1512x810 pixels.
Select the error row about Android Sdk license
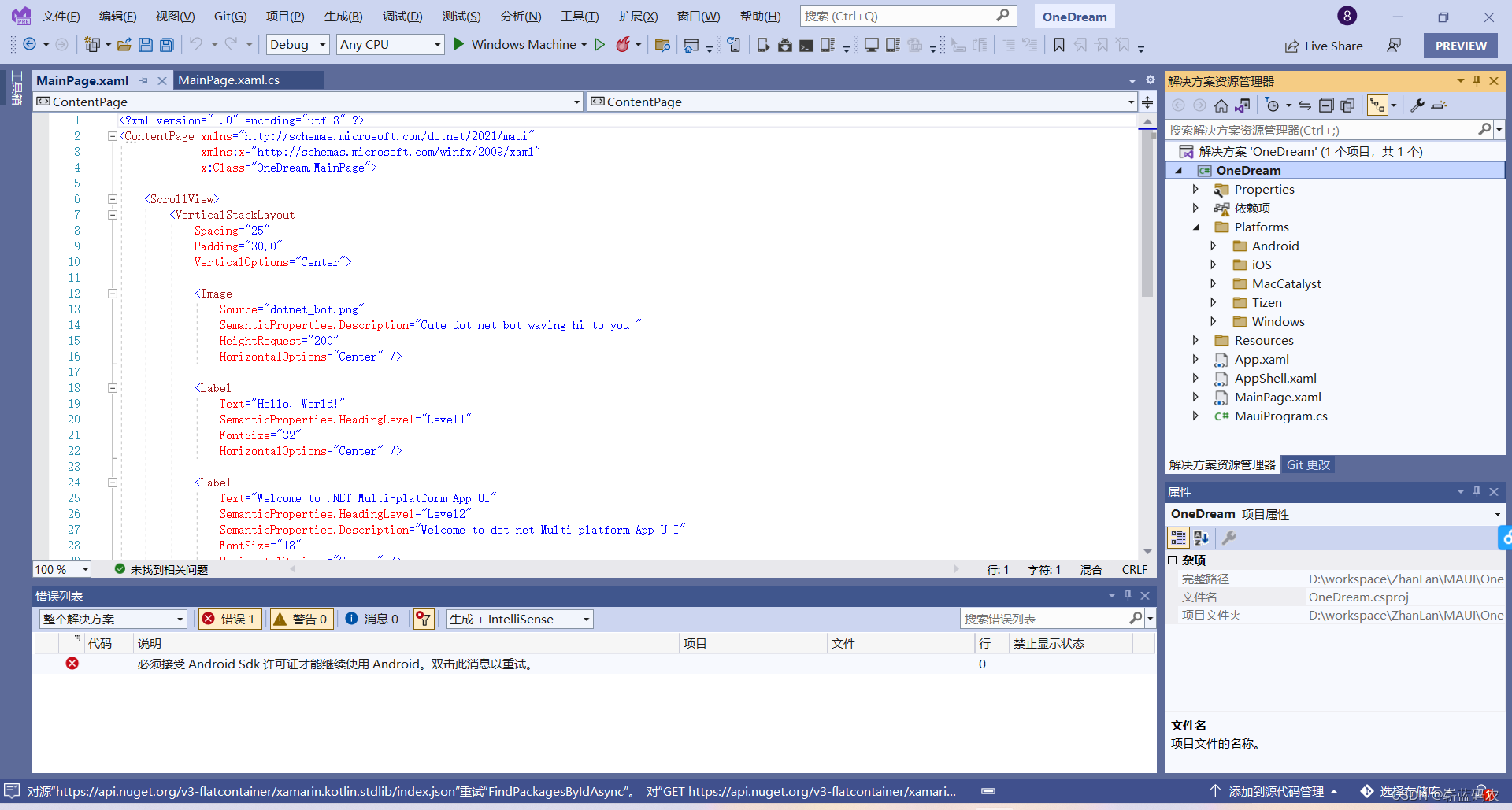point(595,664)
